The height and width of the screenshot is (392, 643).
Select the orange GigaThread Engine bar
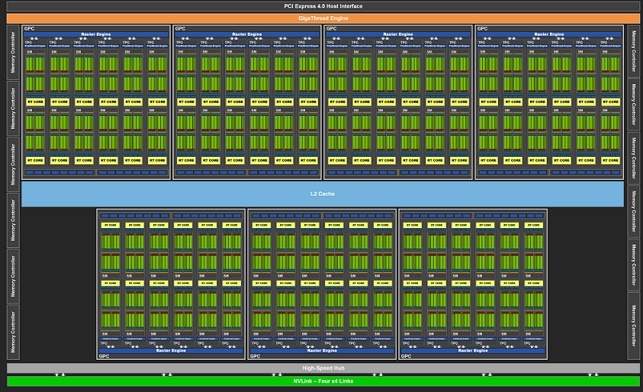(323, 18)
